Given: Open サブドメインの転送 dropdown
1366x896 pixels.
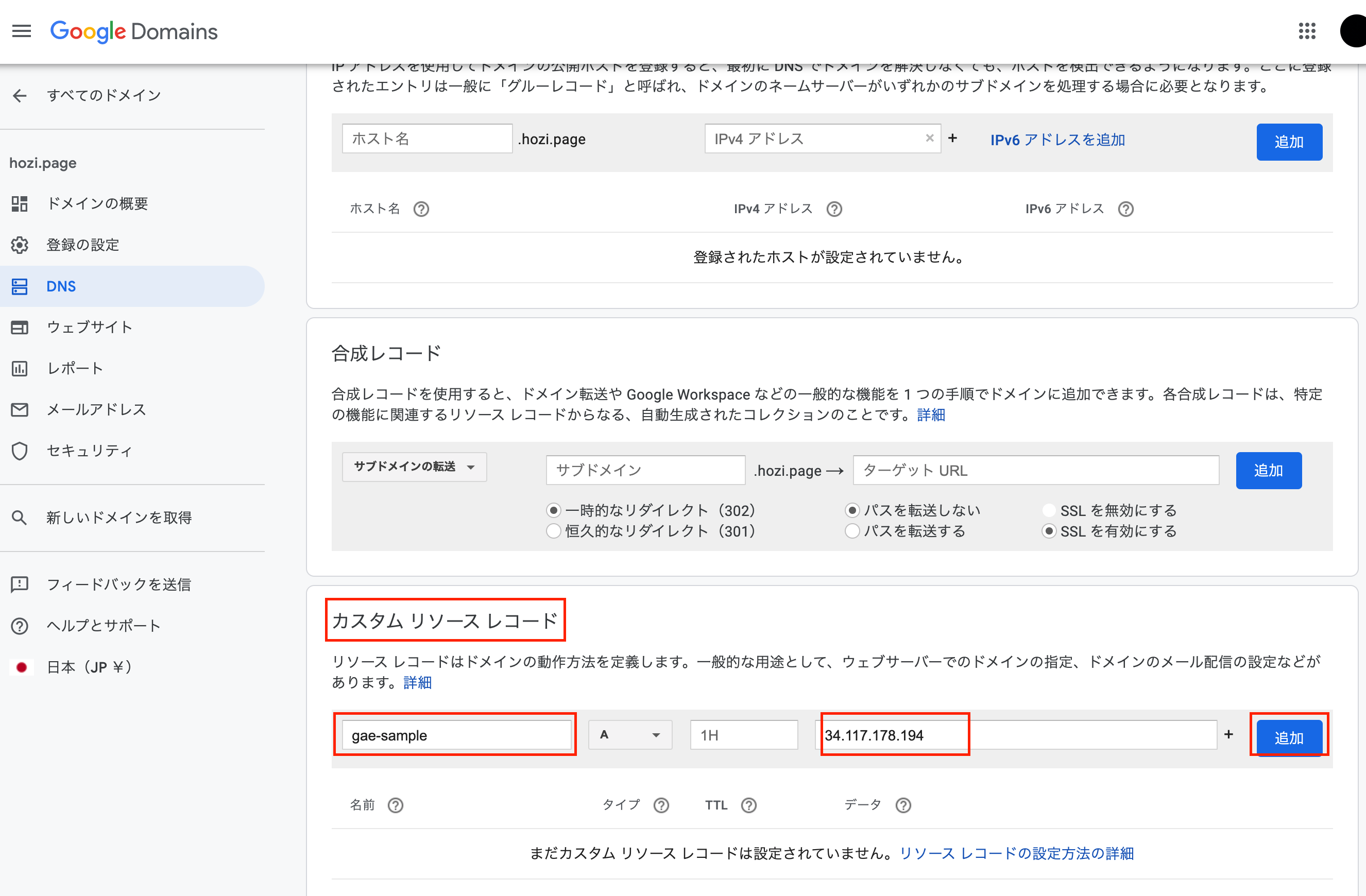Looking at the screenshot, I should 414,467.
